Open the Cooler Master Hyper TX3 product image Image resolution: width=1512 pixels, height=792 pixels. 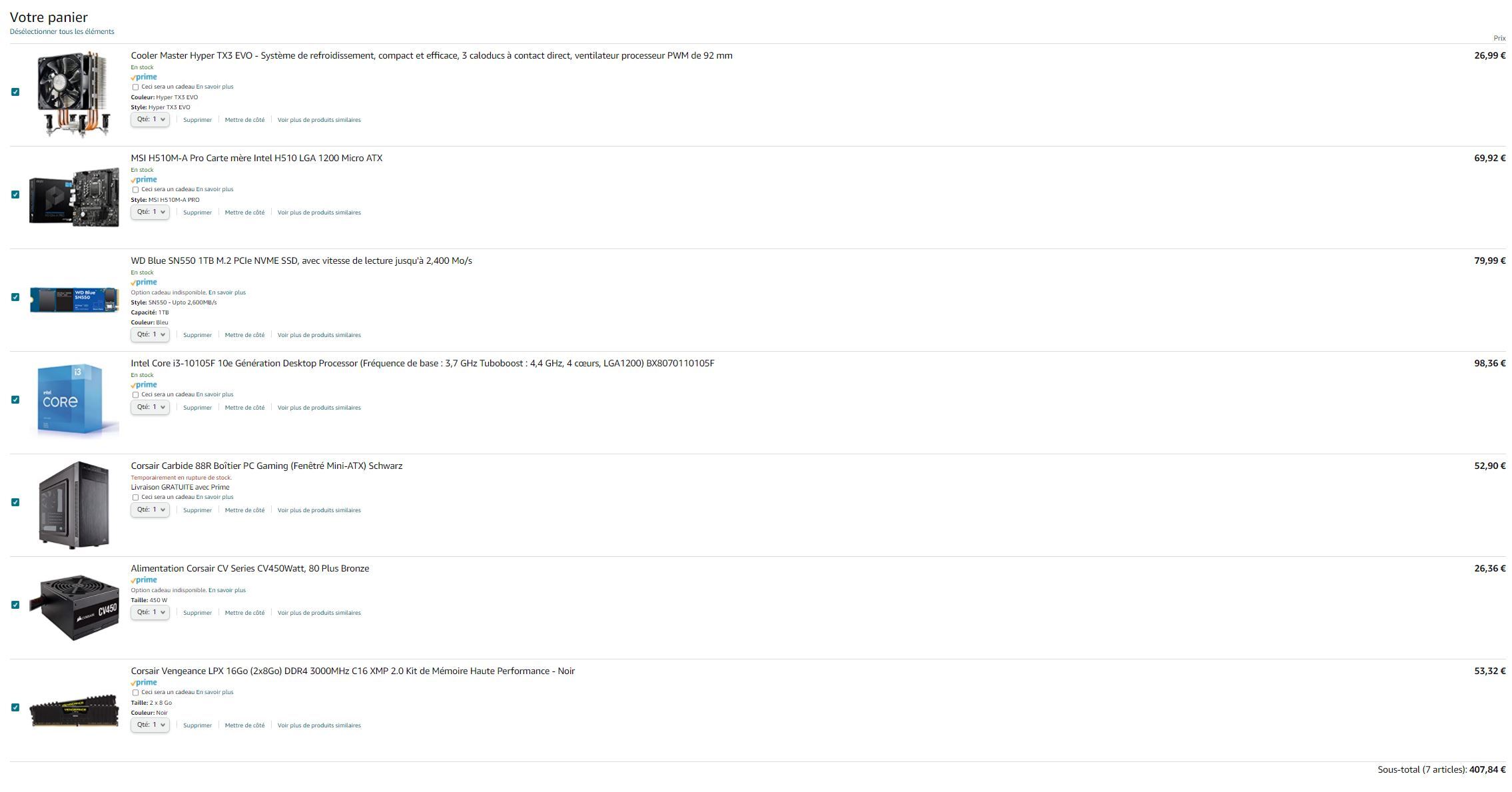pyautogui.click(x=73, y=94)
